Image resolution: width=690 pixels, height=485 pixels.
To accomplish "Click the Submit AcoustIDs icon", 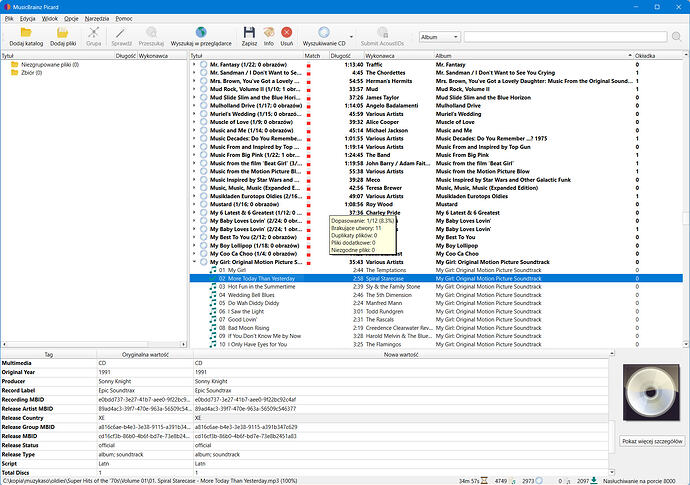I will (382, 32).
